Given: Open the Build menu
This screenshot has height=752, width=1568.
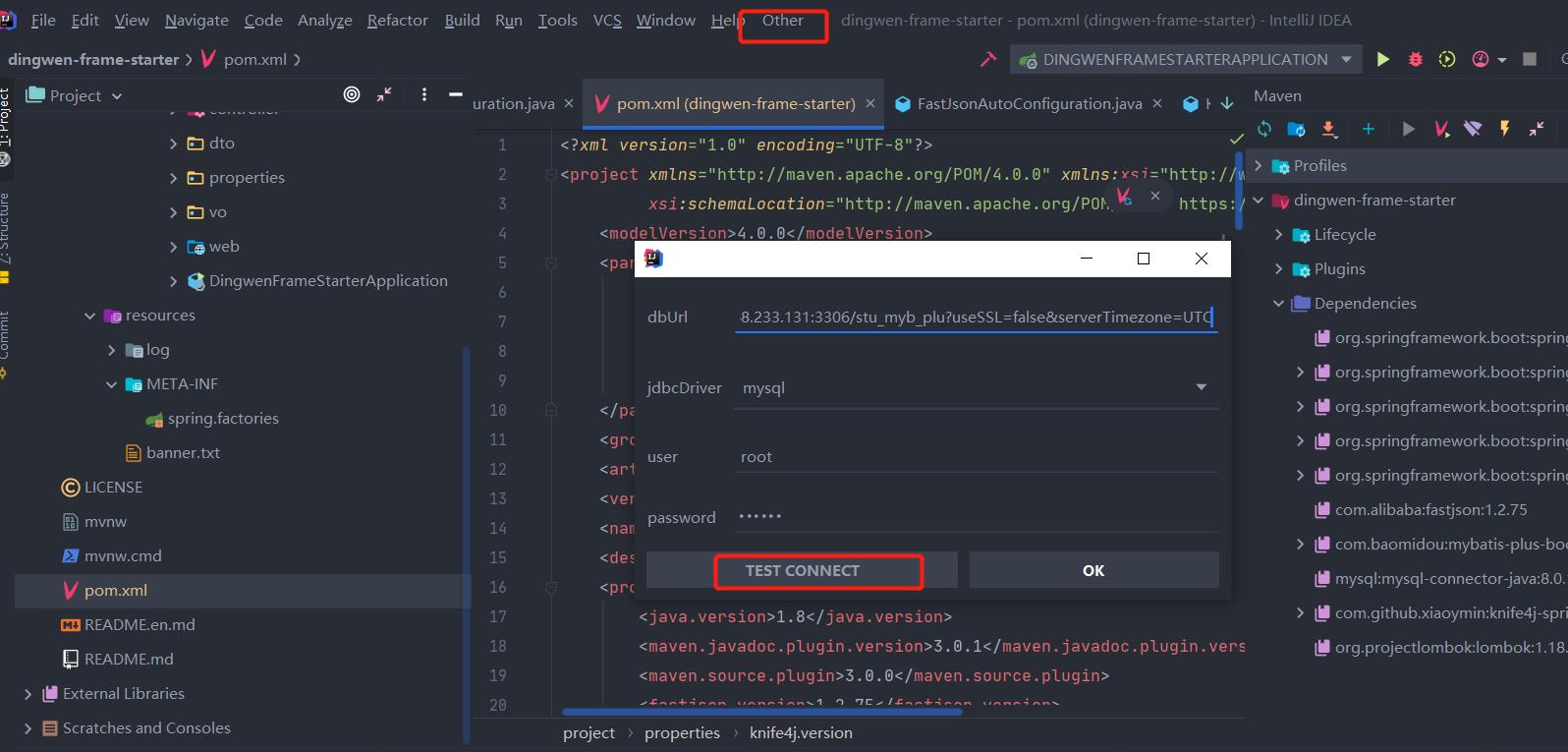Looking at the screenshot, I should tap(462, 20).
